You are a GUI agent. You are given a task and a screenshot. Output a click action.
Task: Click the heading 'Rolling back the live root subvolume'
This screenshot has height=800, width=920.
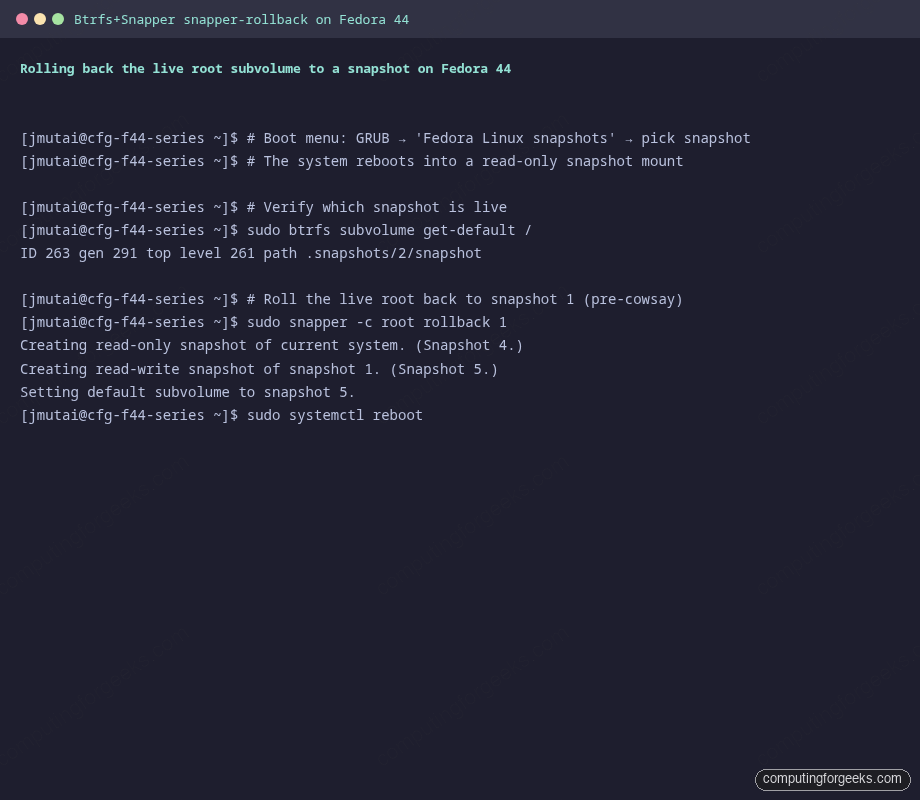[265, 69]
